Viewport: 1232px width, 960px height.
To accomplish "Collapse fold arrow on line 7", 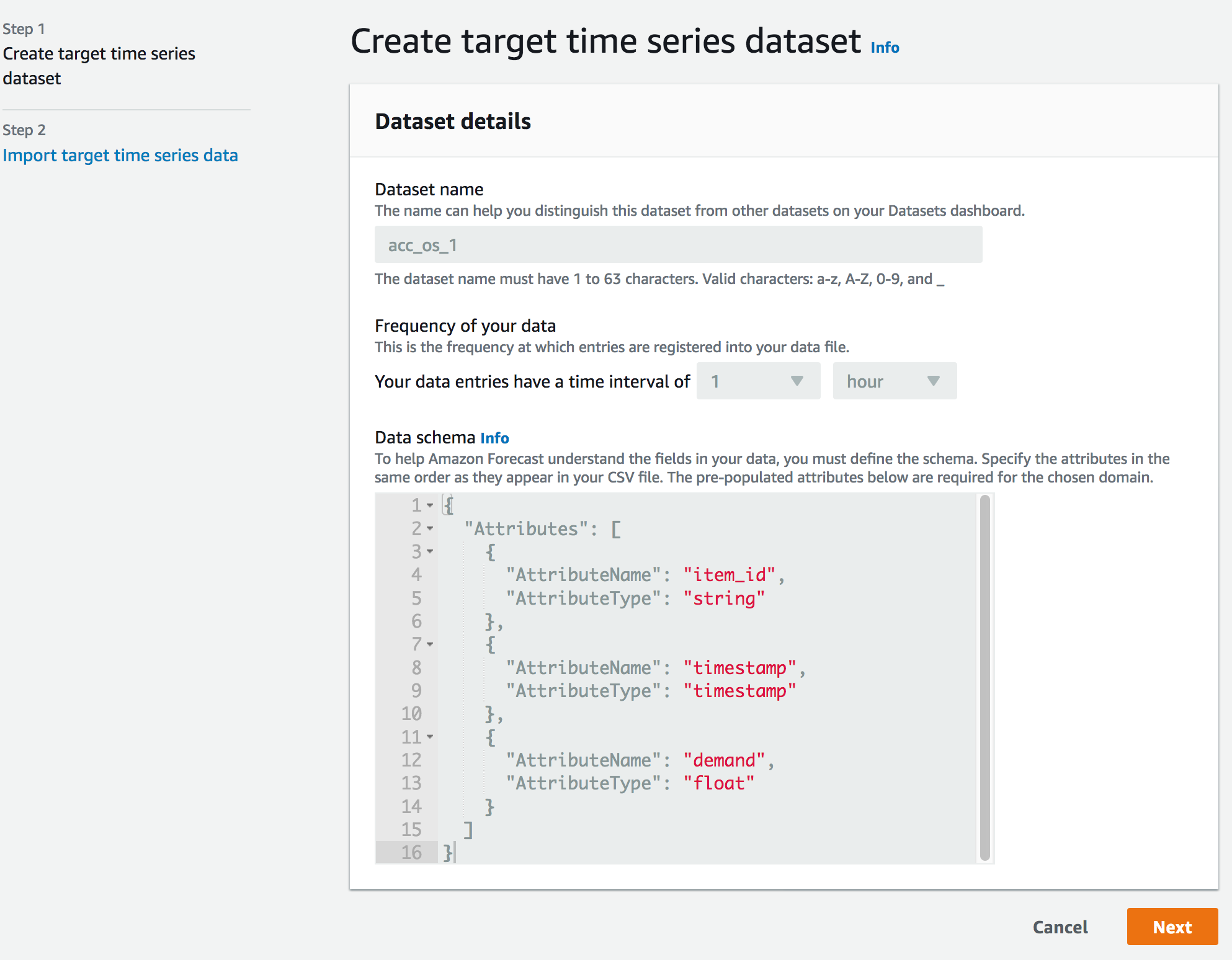I will click(430, 644).
